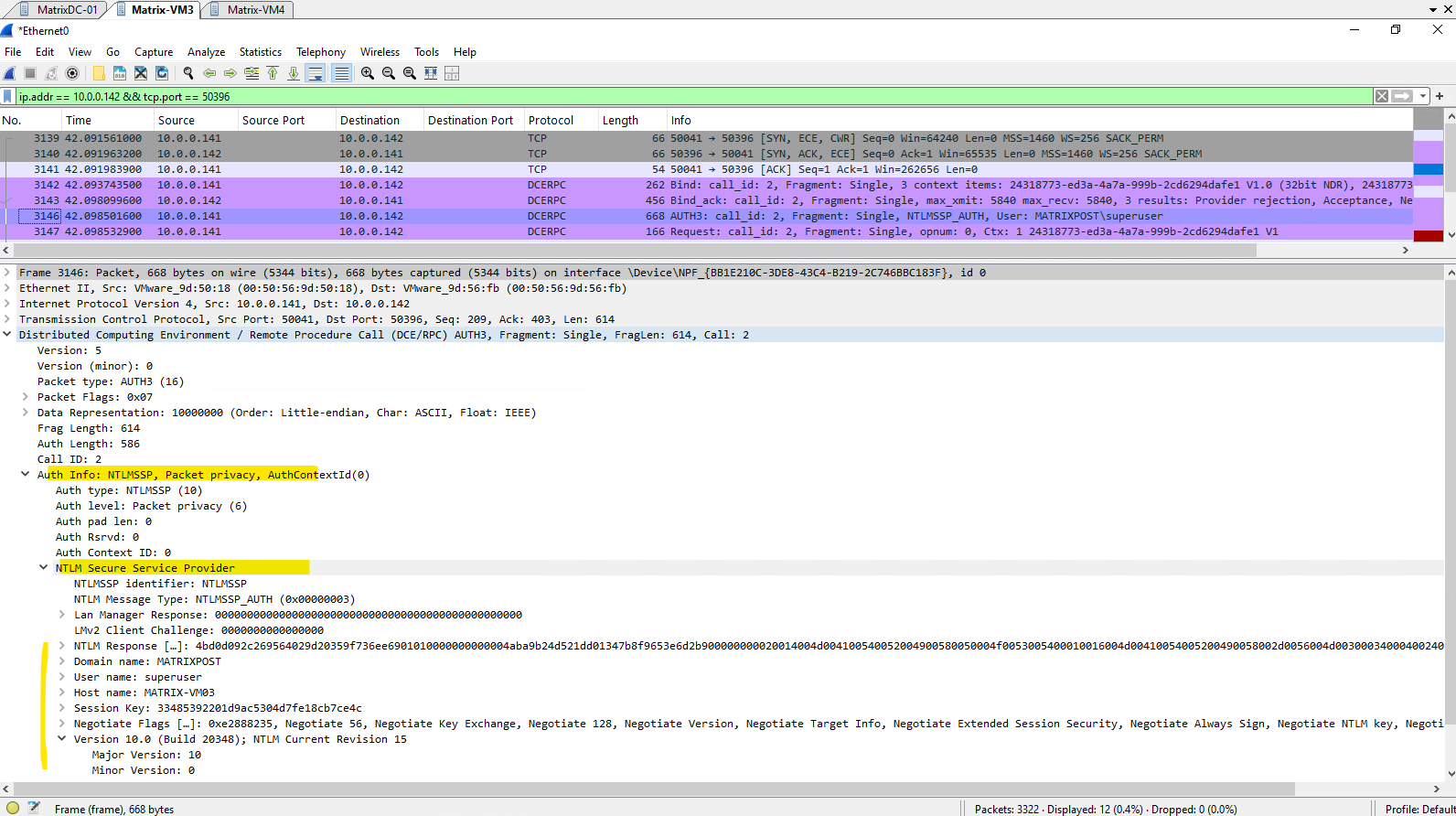The image size is (1456, 816).
Task: Open Capture Options gear icon
Action: coord(72,73)
